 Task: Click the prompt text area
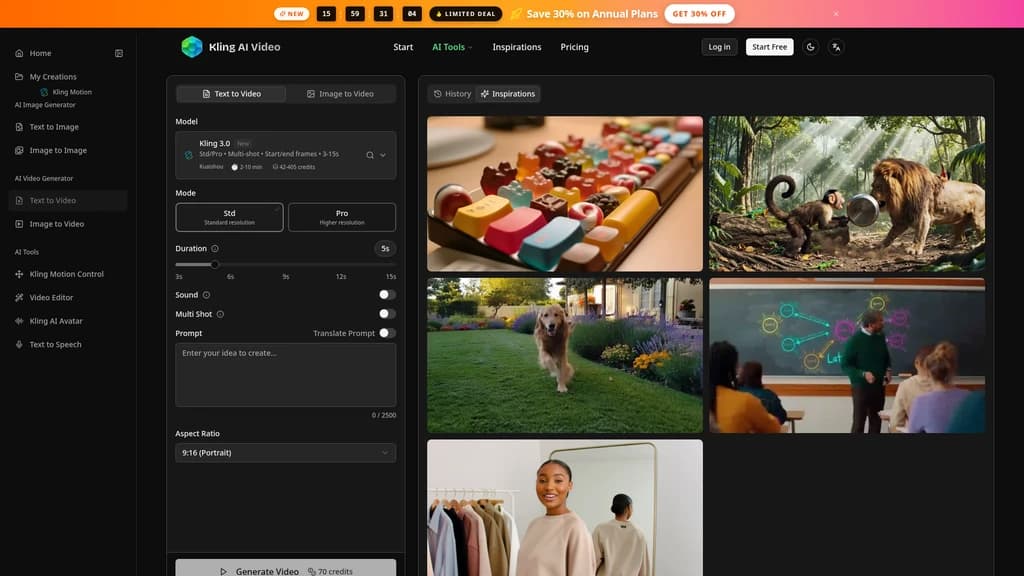point(285,375)
